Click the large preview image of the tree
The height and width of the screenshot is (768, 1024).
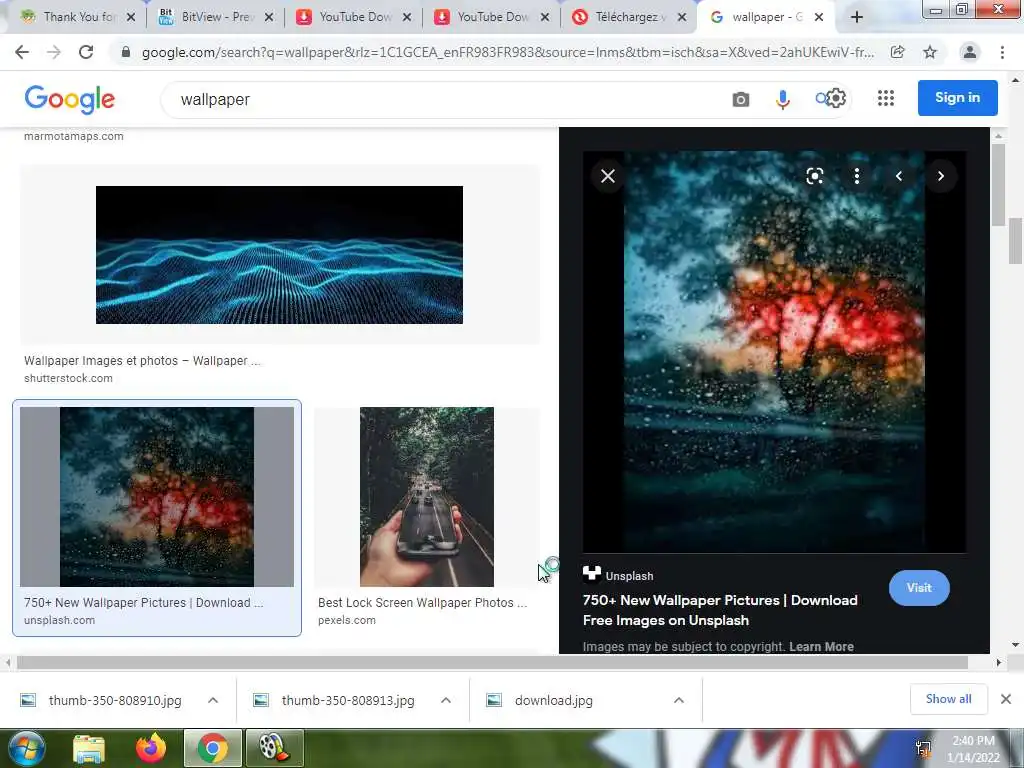(x=774, y=351)
